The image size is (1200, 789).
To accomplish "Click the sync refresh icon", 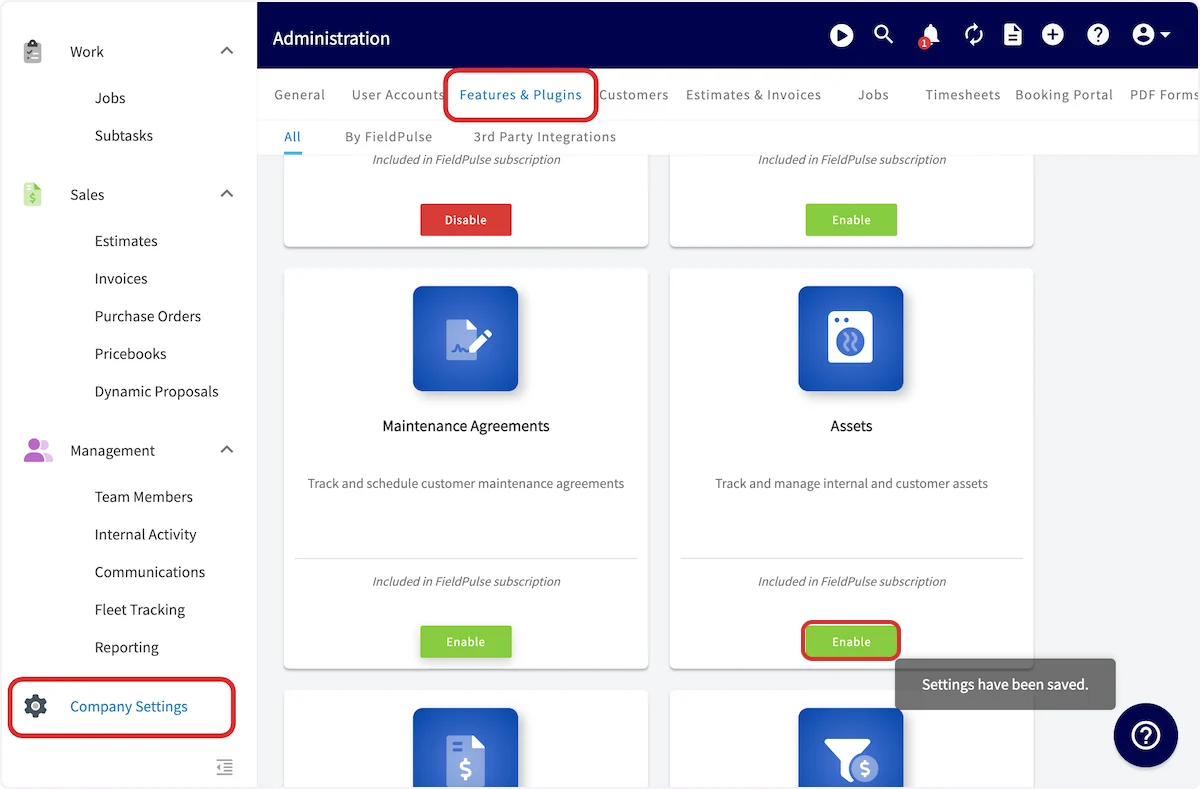I will [974, 36].
